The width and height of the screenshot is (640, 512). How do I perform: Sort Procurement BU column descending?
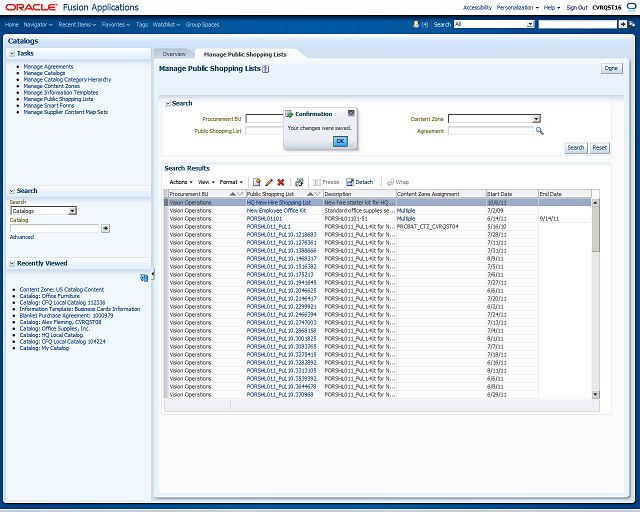(240, 194)
